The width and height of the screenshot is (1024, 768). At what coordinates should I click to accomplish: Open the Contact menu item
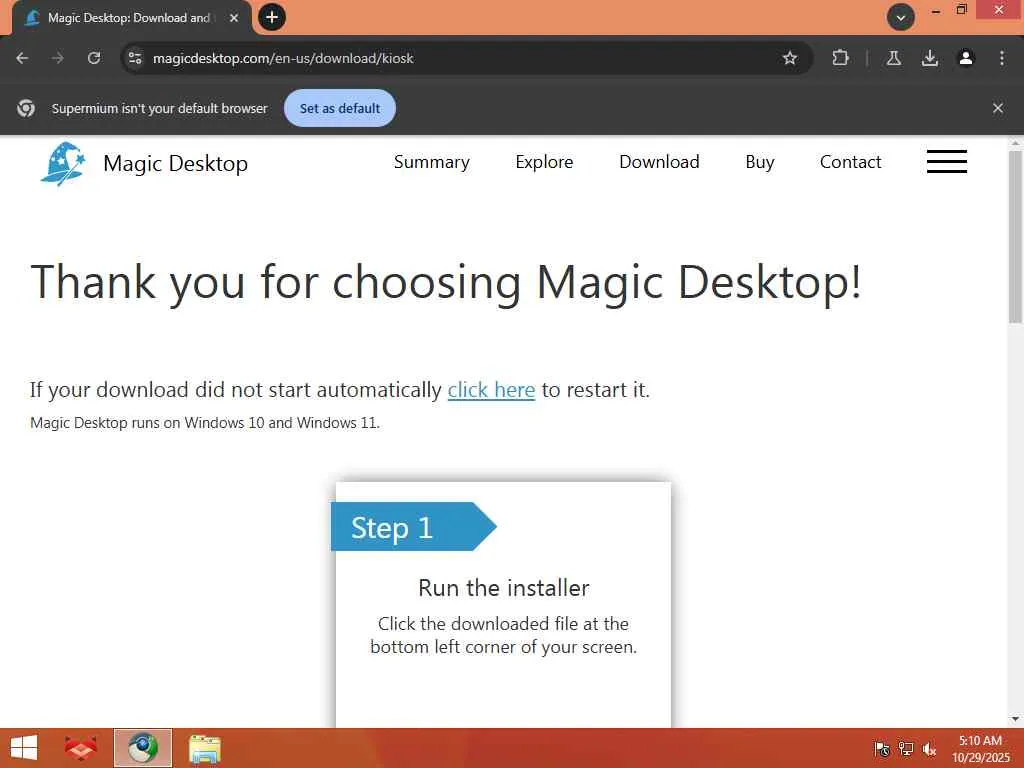point(850,162)
